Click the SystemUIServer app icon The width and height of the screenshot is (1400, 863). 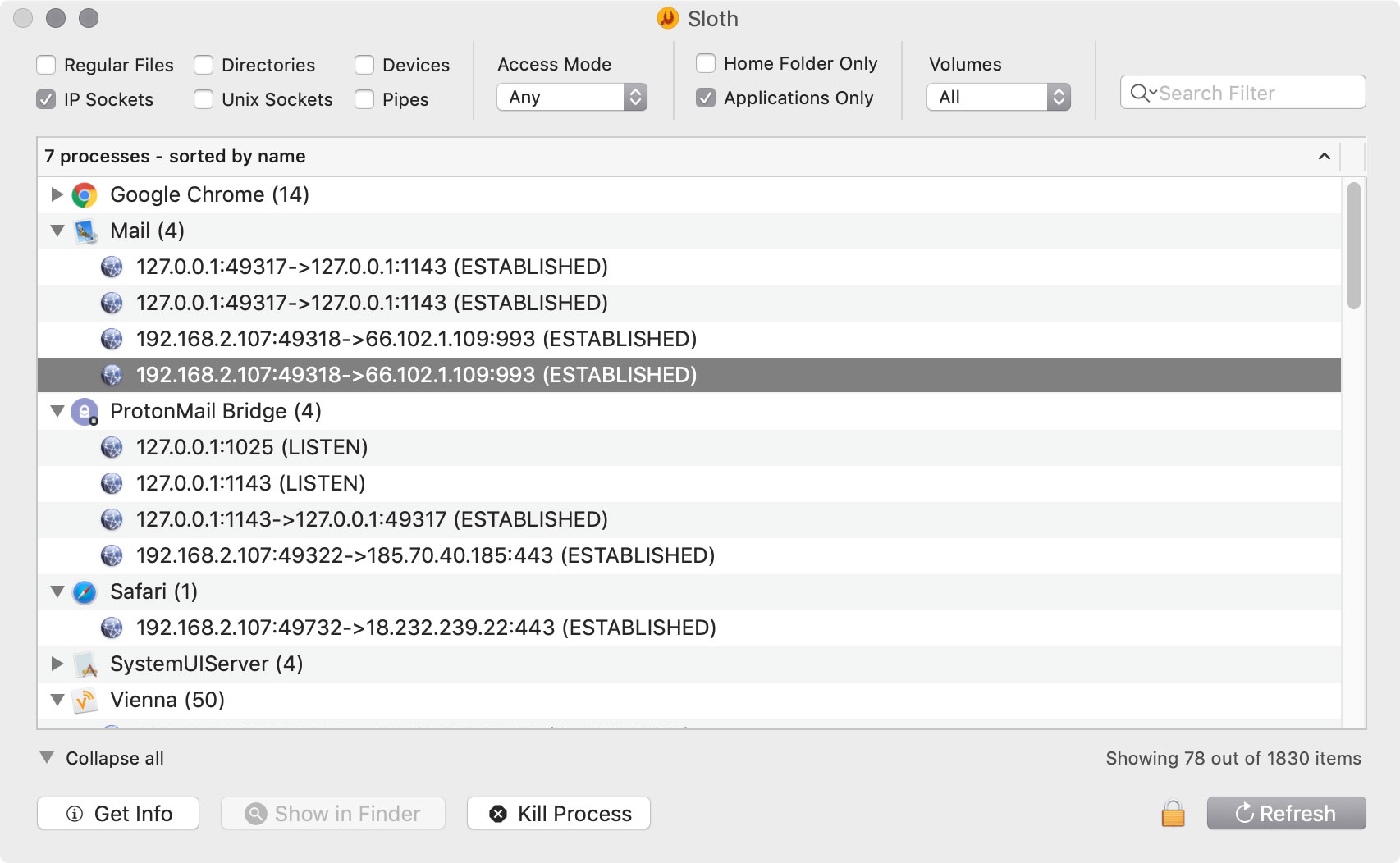pyautogui.click(x=85, y=664)
